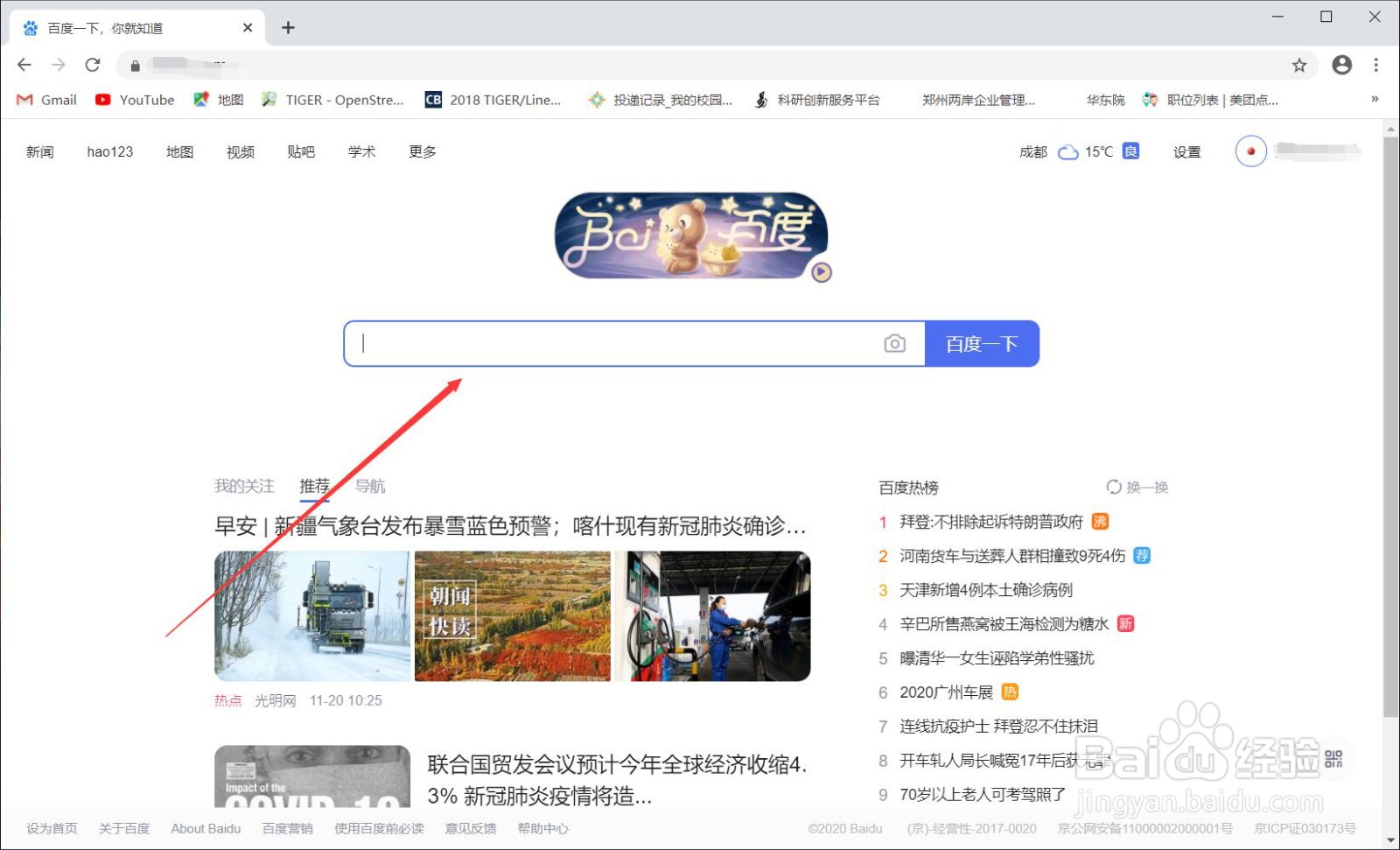This screenshot has width=1400, height=850.
Task: Click the browser back arrow
Action: tap(24, 65)
